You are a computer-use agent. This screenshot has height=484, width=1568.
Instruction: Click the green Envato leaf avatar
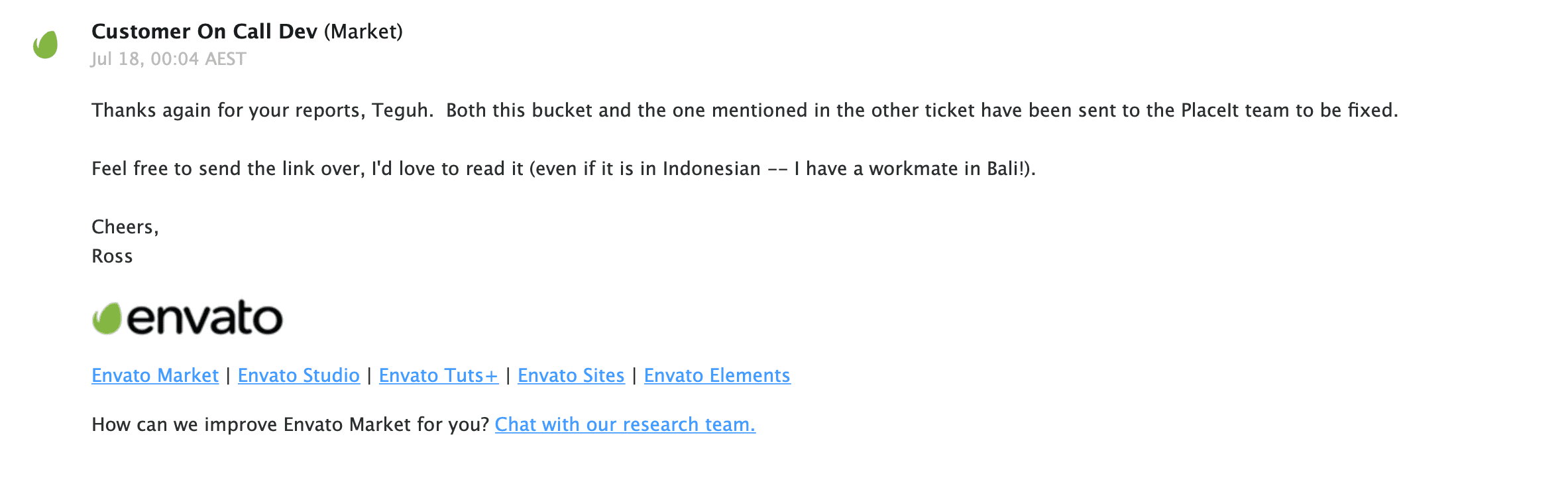click(x=46, y=45)
